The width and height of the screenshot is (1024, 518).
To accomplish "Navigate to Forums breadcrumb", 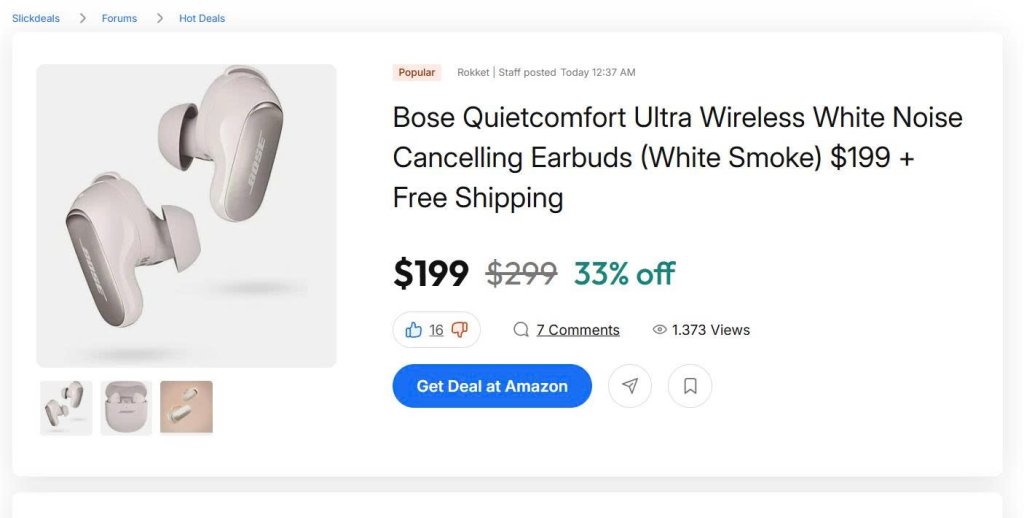I will [119, 18].
